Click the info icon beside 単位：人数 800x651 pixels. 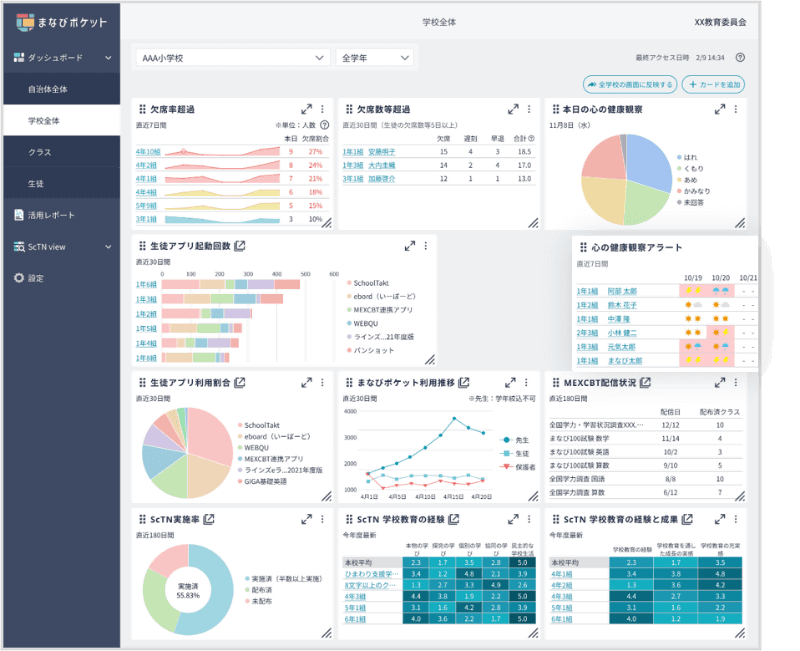(x=324, y=125)
